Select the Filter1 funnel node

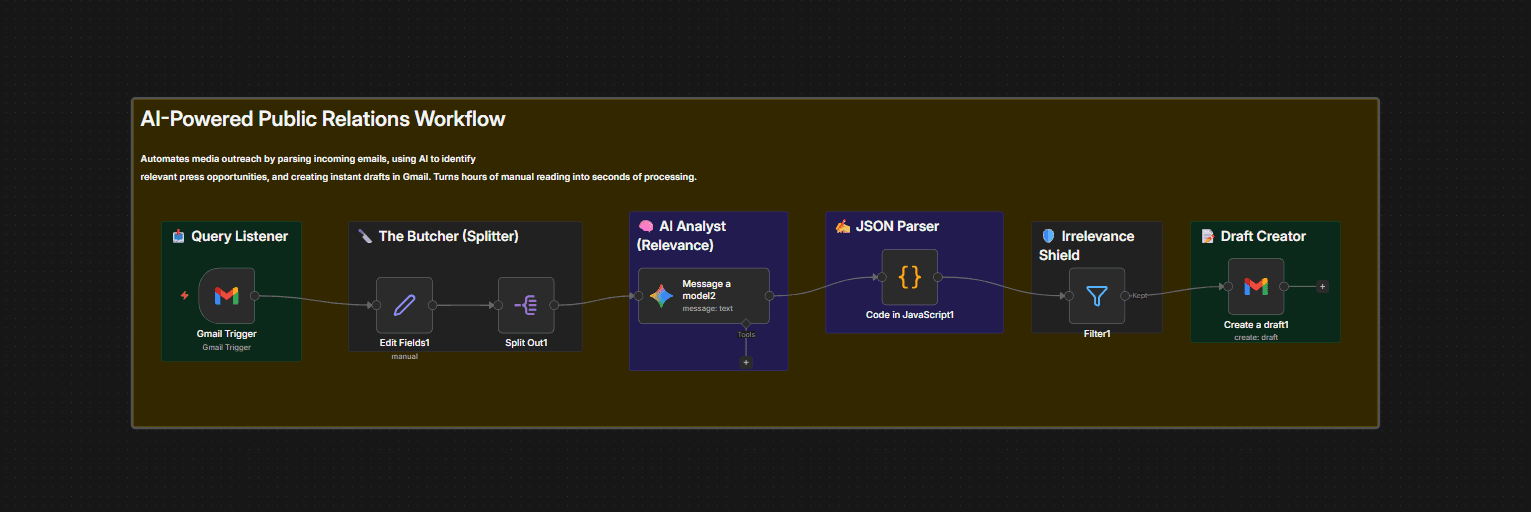click(x=1097, y=295)
